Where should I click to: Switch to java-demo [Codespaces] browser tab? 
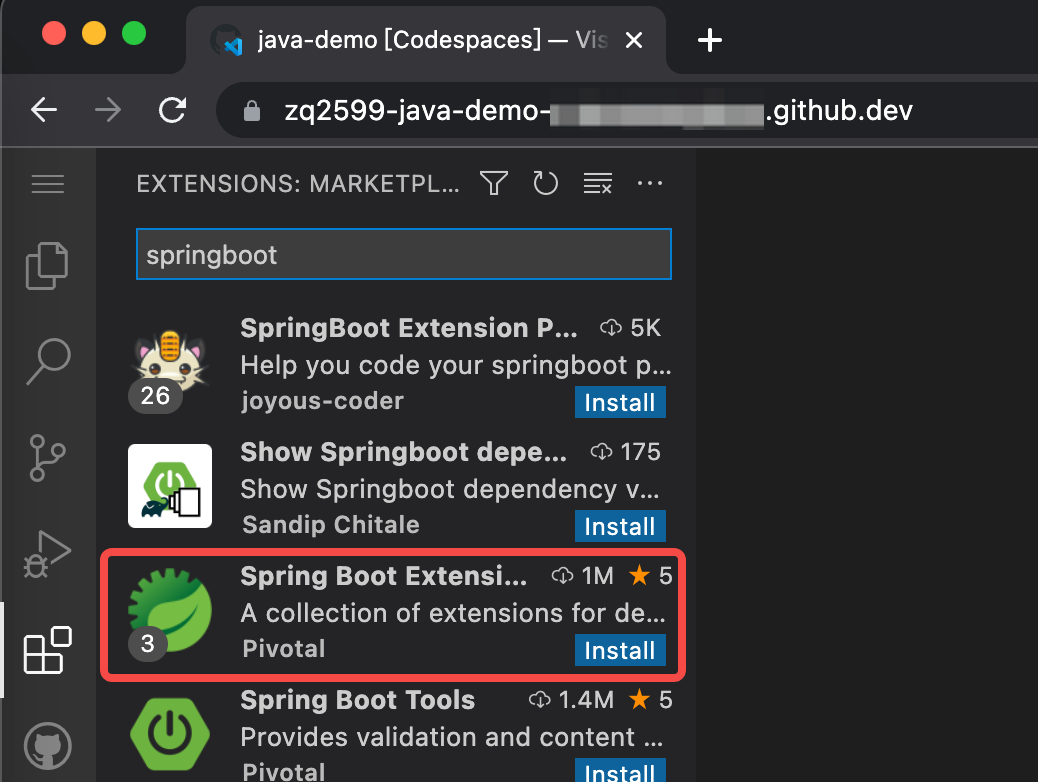[426, 40]
